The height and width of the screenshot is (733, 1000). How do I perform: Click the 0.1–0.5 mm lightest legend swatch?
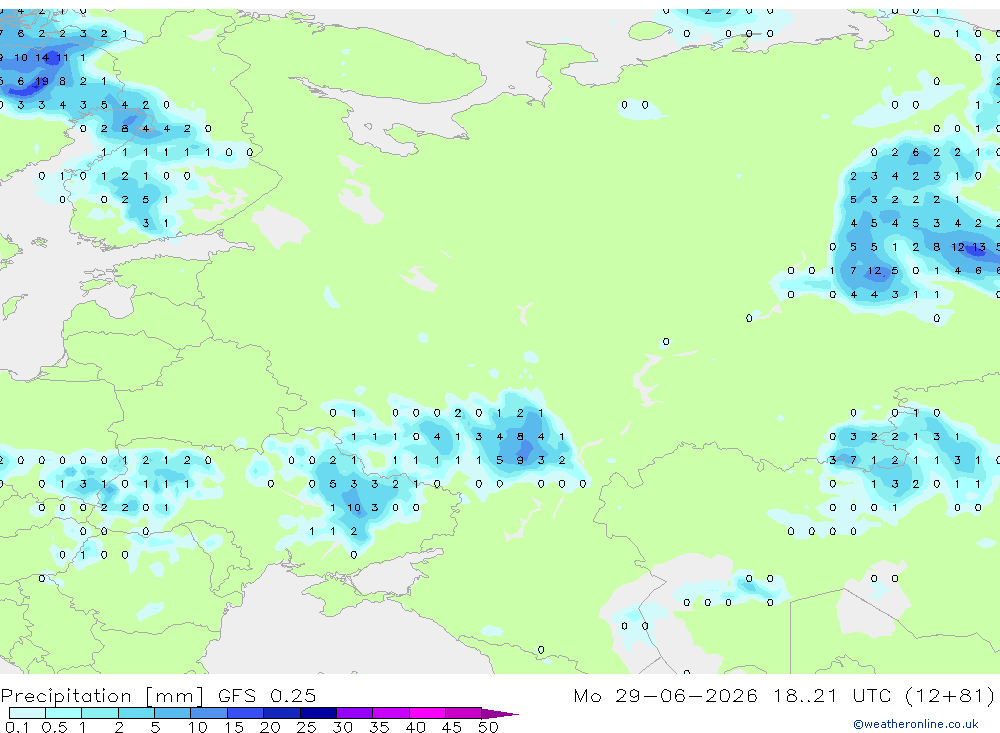27,713
